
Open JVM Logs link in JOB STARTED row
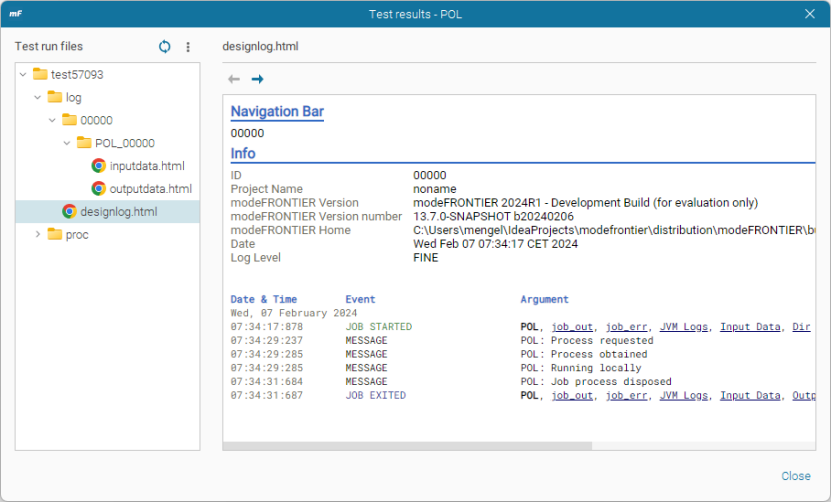click(684, 326)
